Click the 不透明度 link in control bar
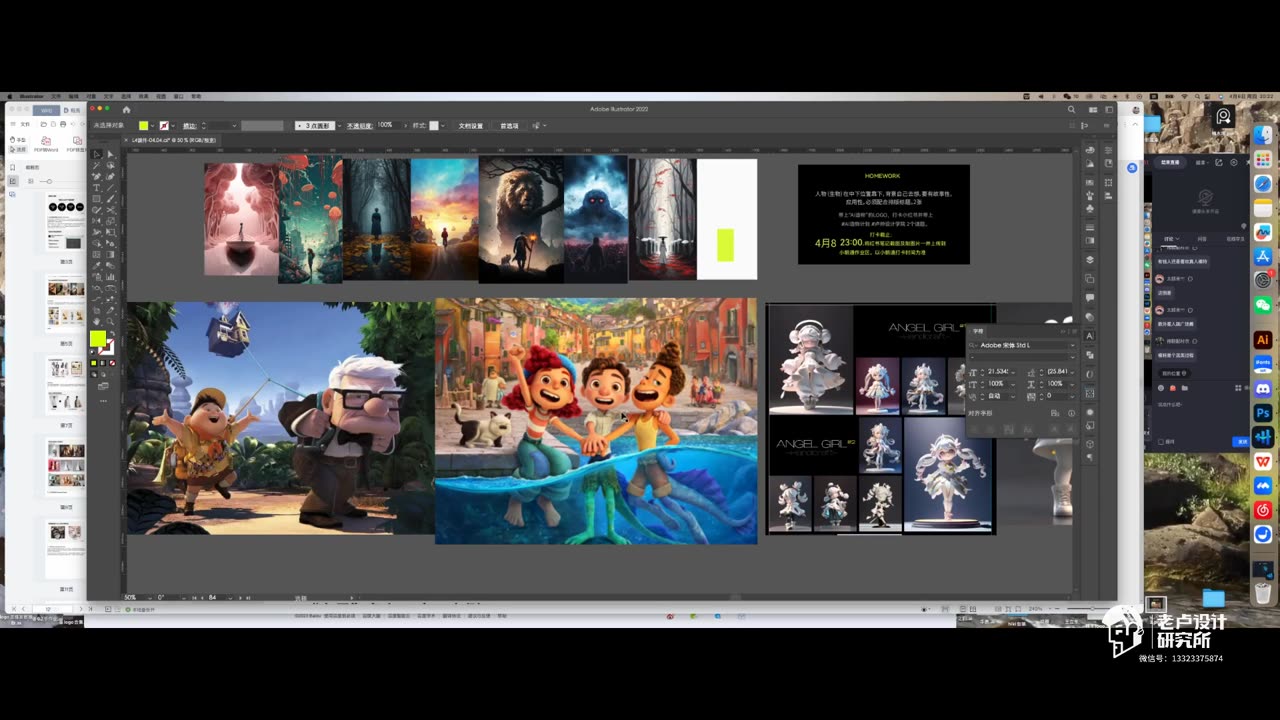The height and width of the screenshot is (720, 1280). tap(359, 126)
